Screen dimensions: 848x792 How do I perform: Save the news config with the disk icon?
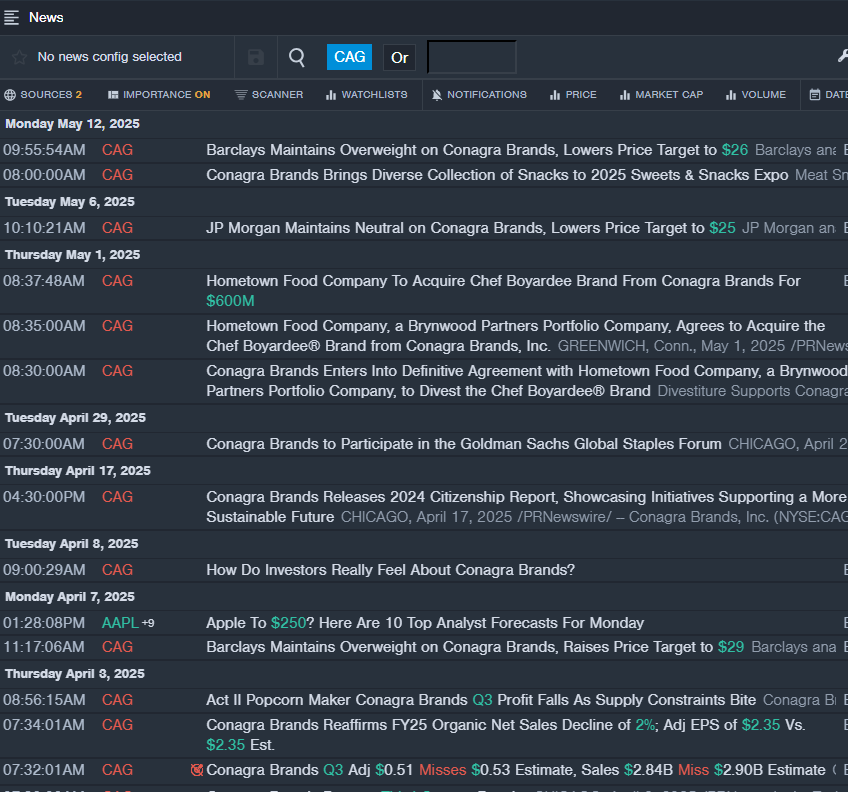click(256, 57)
